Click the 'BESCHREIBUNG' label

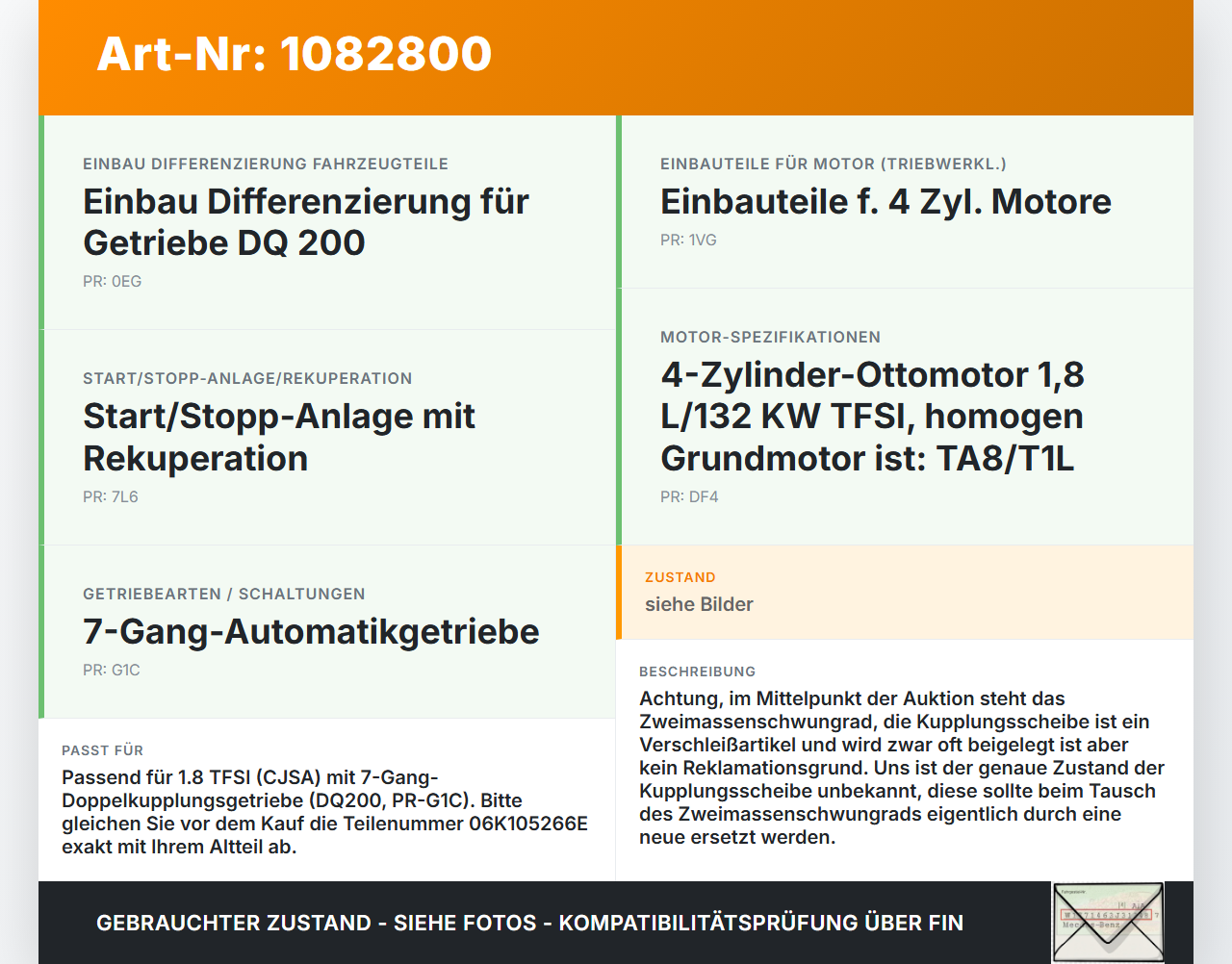[x=698, y=672]
